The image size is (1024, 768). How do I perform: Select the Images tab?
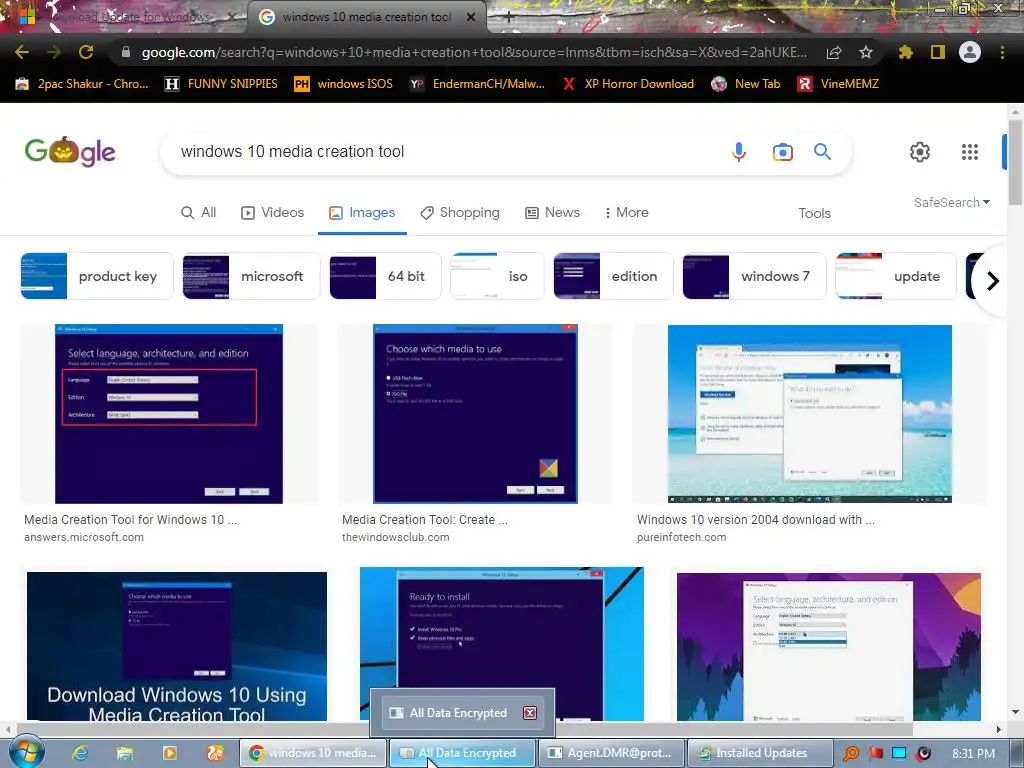point(362,212)
